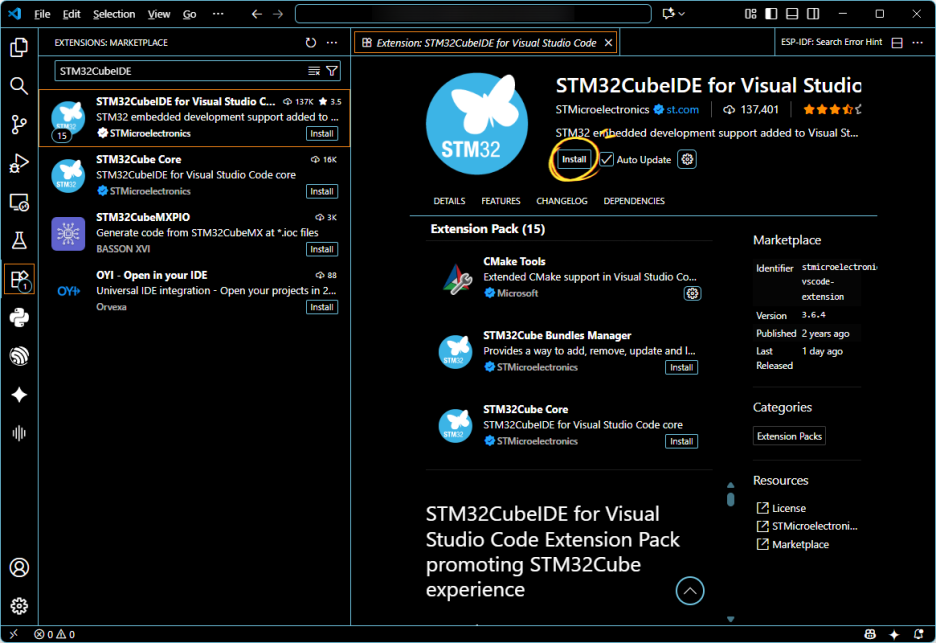Open Customize Layout icon in title bar
The width and height of the screenshot is (936, 643).
tap(751, 14)
